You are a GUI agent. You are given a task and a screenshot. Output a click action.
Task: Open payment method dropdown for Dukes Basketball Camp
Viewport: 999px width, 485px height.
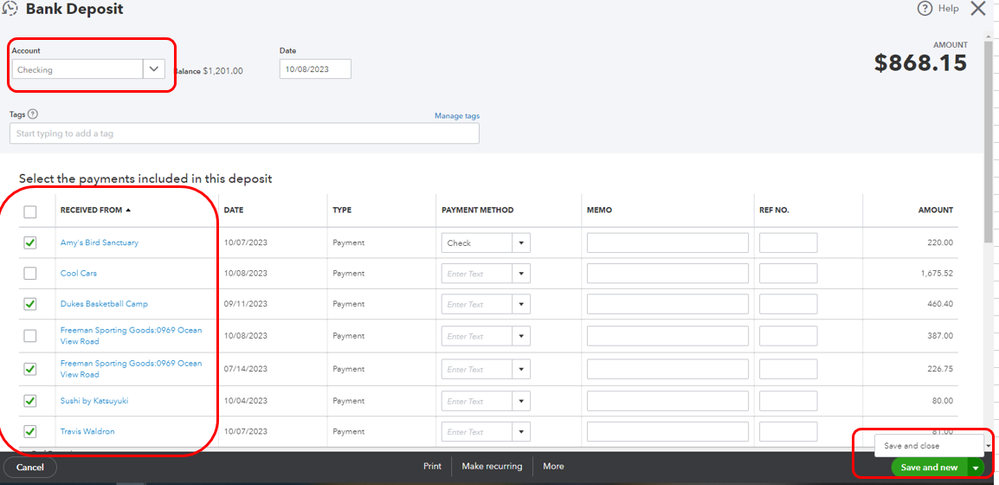point(521,305)
